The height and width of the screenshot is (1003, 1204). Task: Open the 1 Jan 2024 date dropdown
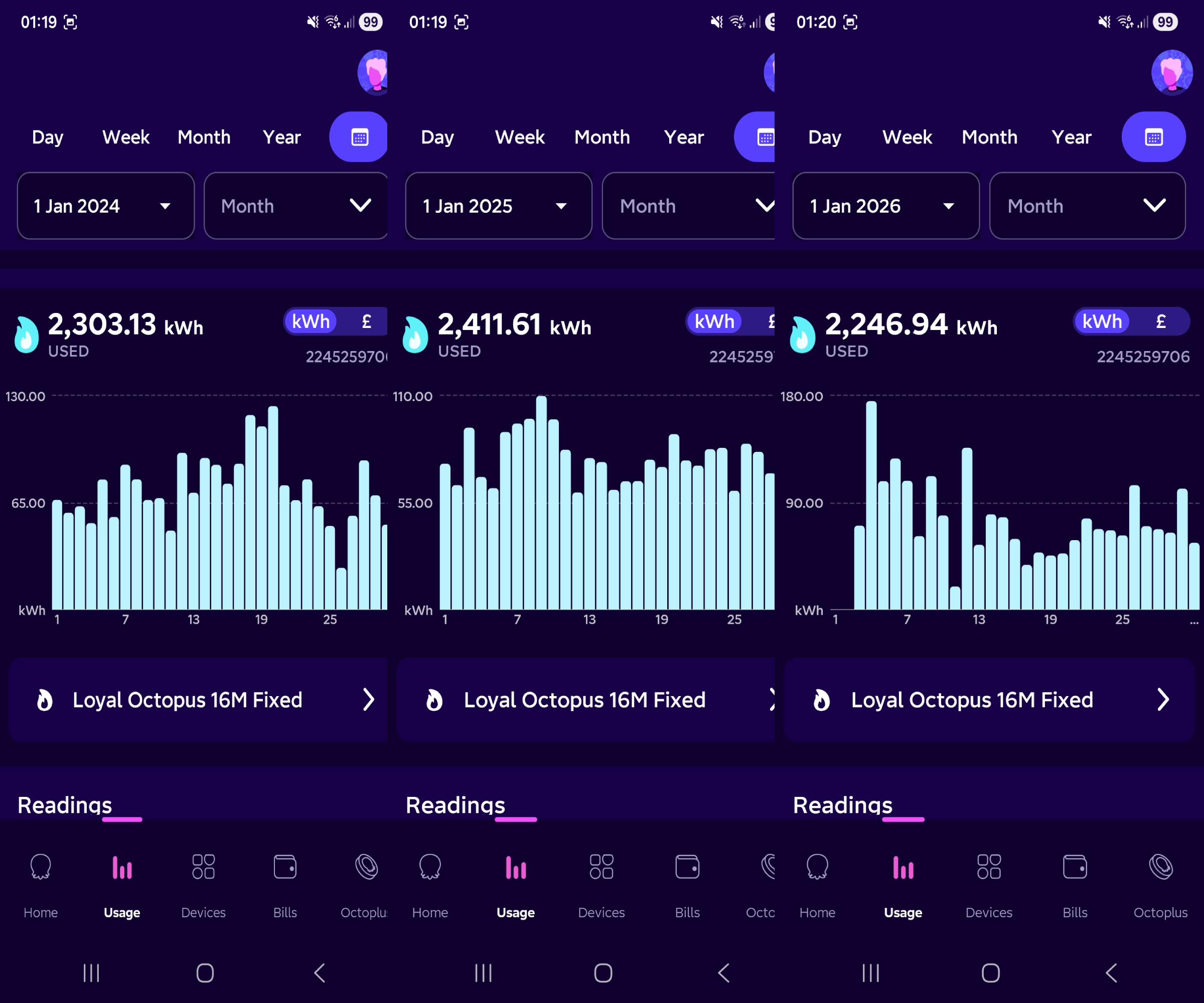(105, 206)
